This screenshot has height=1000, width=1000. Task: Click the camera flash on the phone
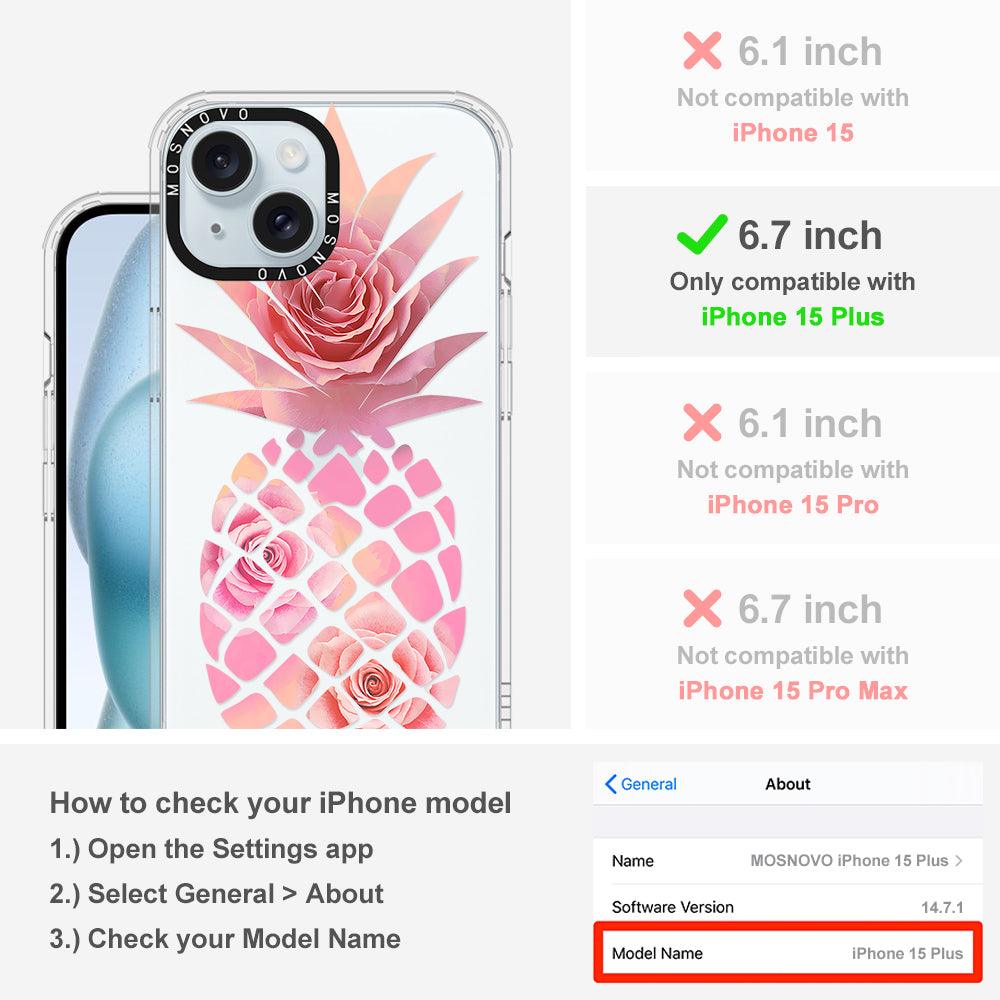(291, 154)
